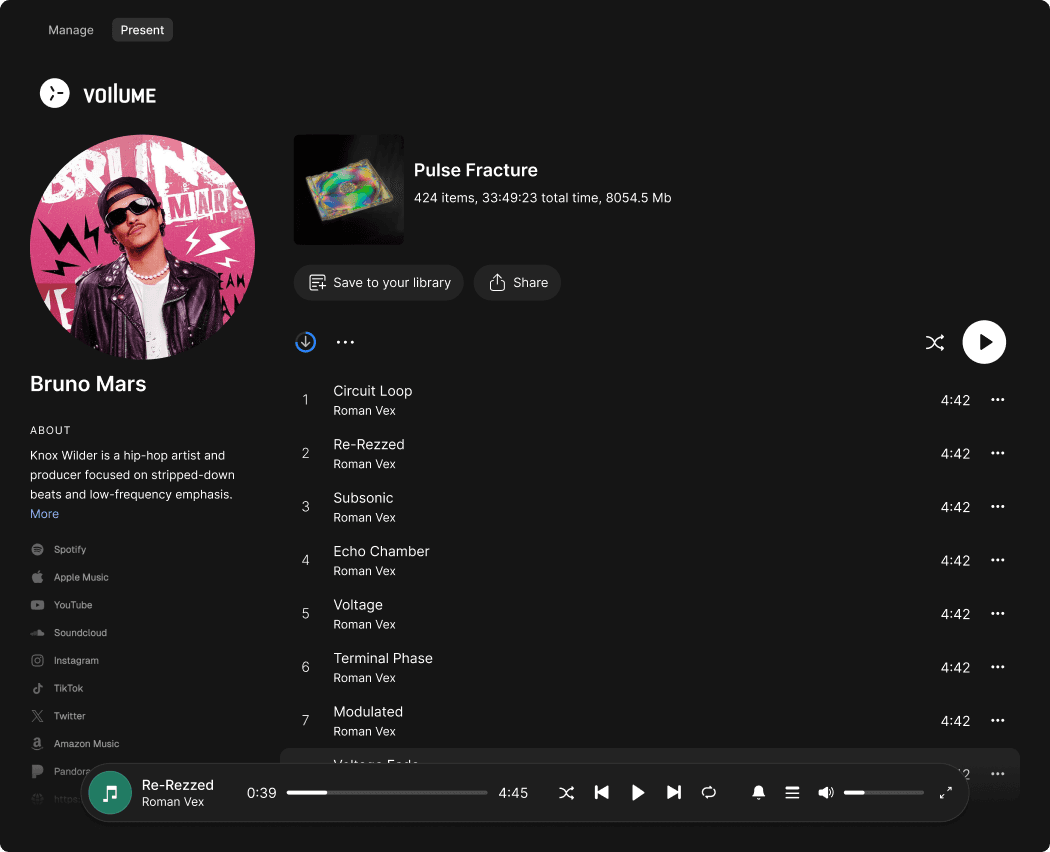This screenshot has height=852, width=1050.
Task: Select the Terminal Phase track title
Action: tap(383, 658)
